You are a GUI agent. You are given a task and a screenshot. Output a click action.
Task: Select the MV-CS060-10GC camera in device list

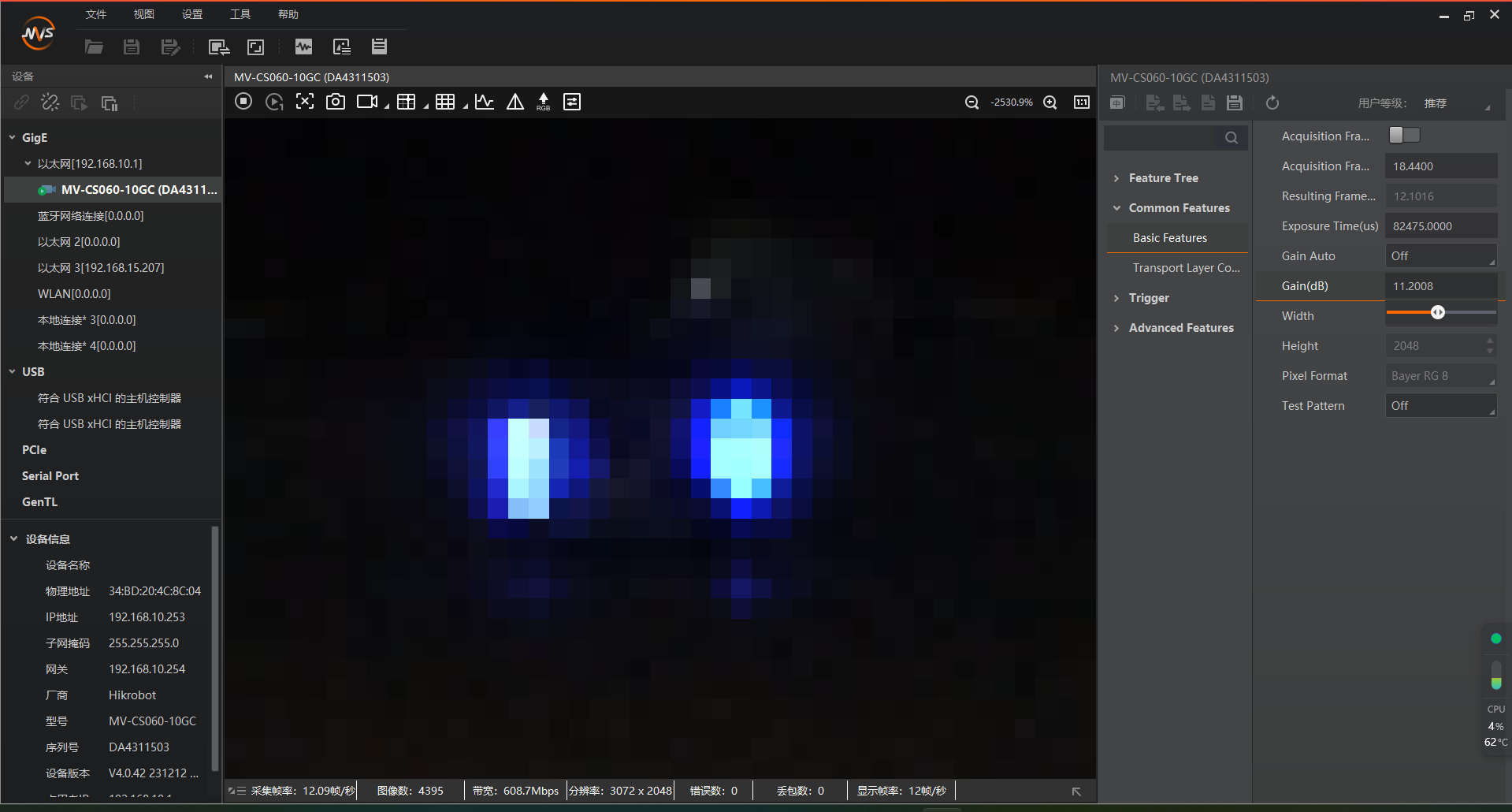139,190
